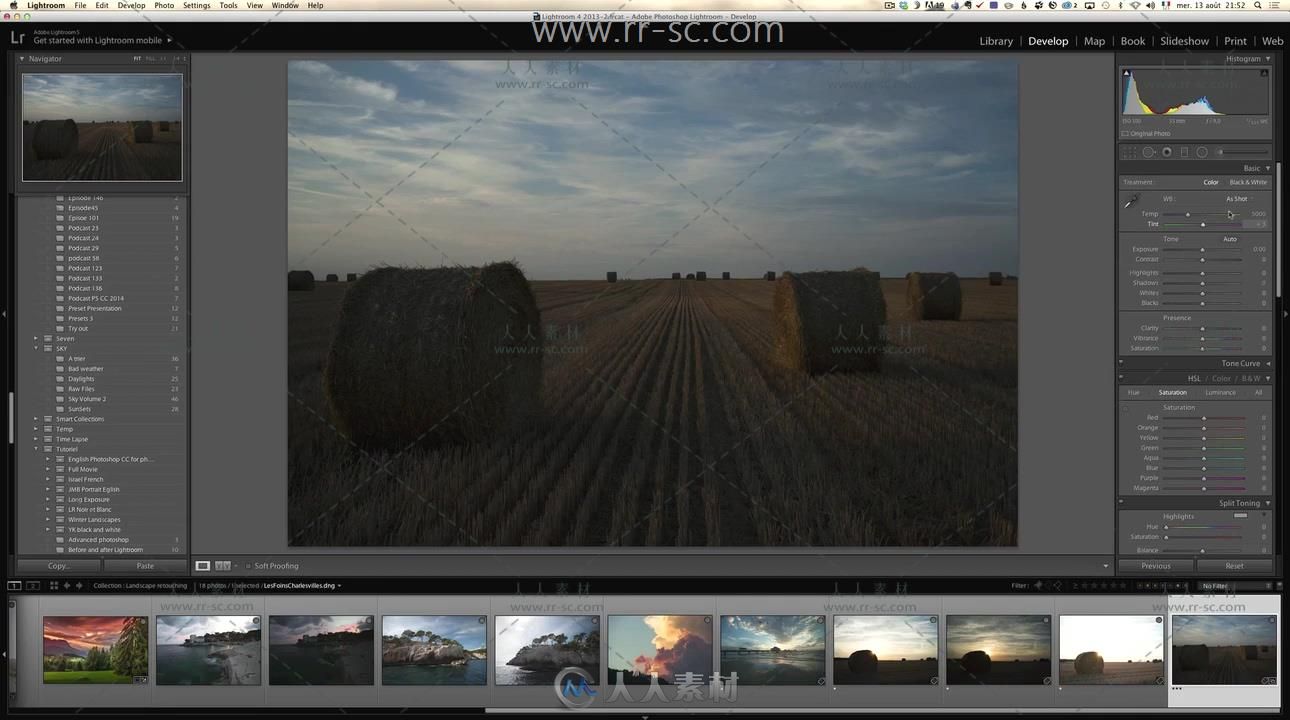Click second window display button 2

coord(33,585)
